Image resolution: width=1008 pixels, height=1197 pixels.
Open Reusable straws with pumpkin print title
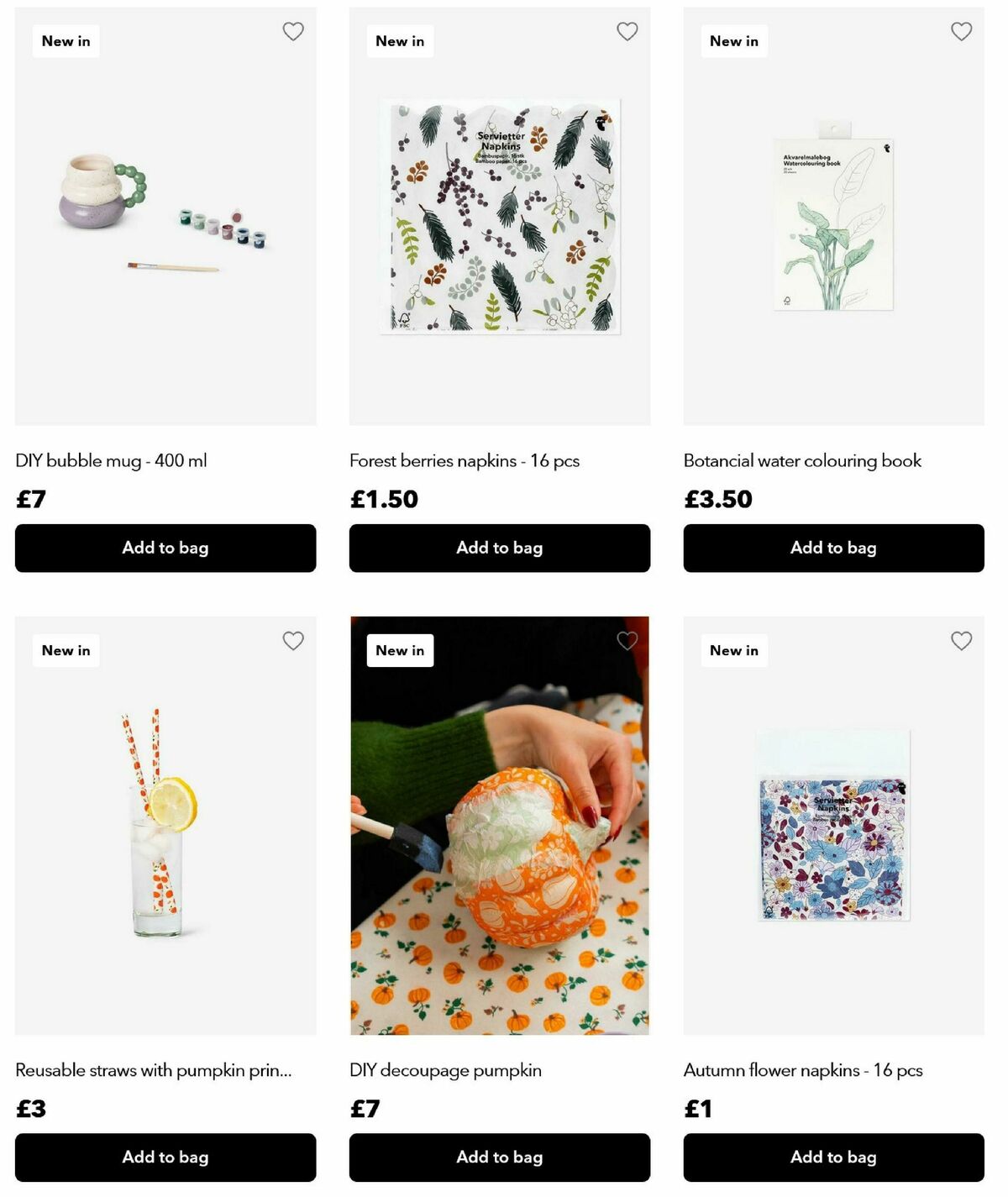(x=154, y=1070)
